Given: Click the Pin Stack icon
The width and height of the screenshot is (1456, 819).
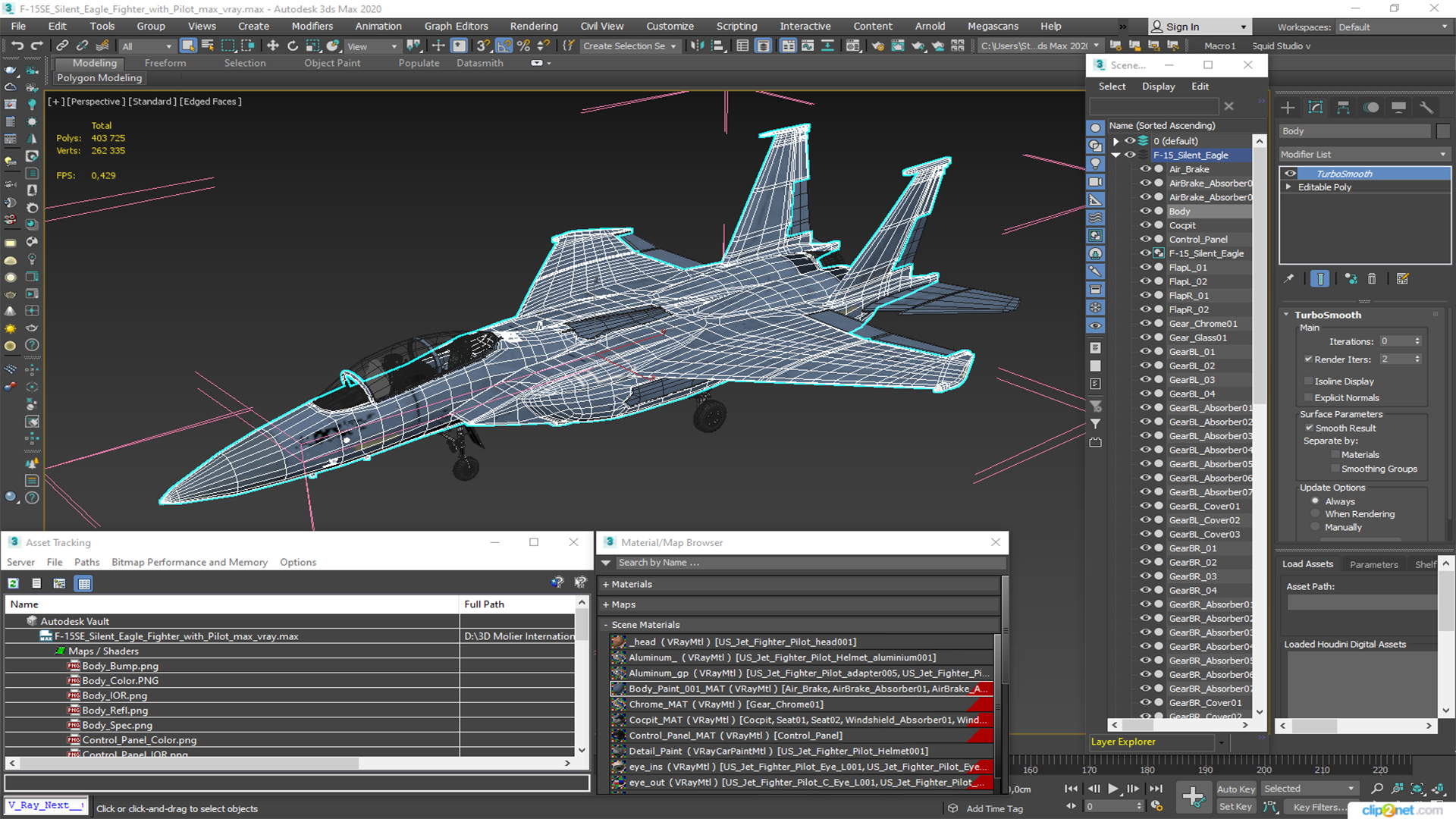Looking at the screenshot, I should click(x=1289, y=279).
